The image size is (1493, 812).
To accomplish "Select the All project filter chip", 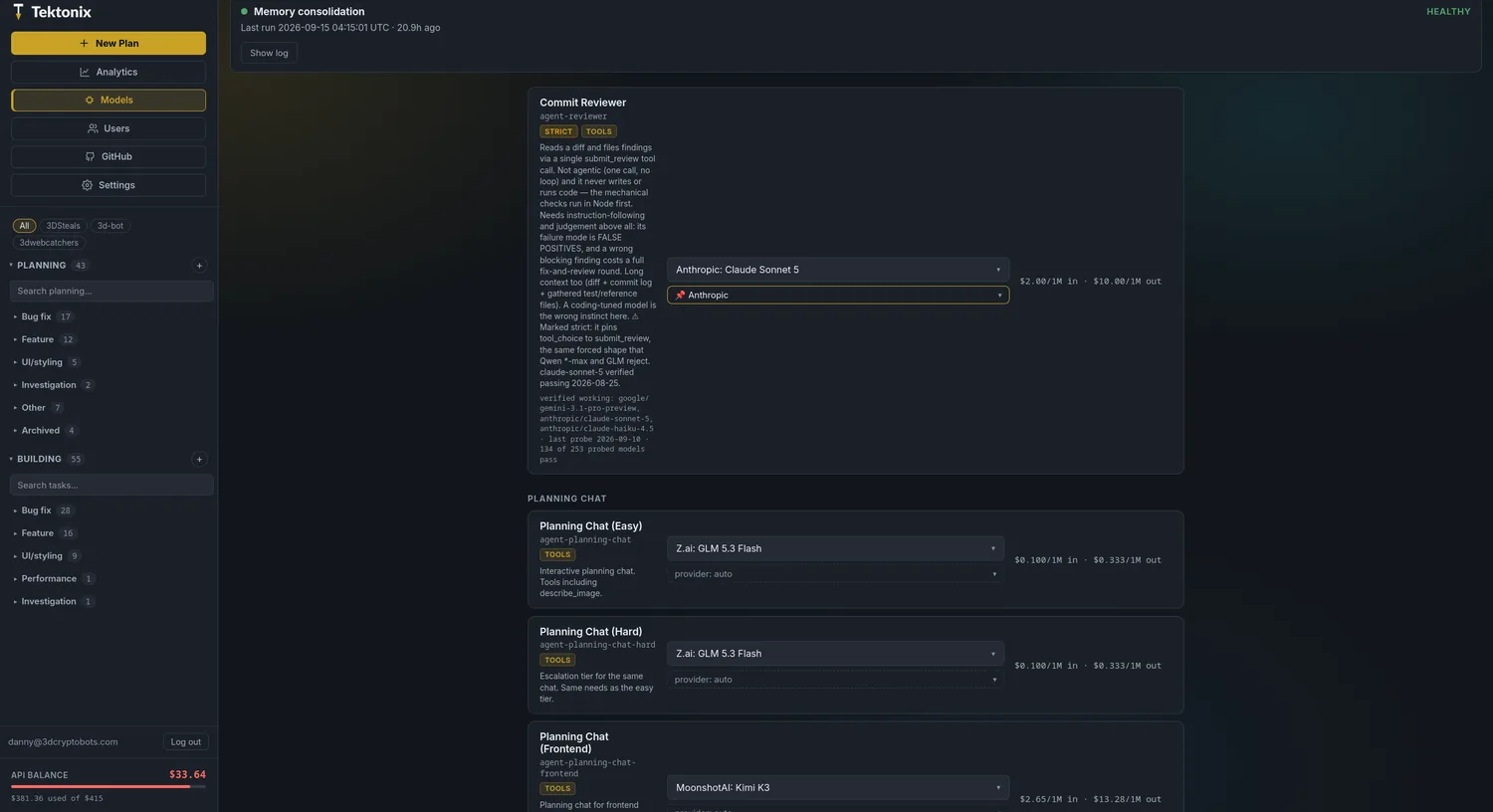I will (x=24, y=226).
